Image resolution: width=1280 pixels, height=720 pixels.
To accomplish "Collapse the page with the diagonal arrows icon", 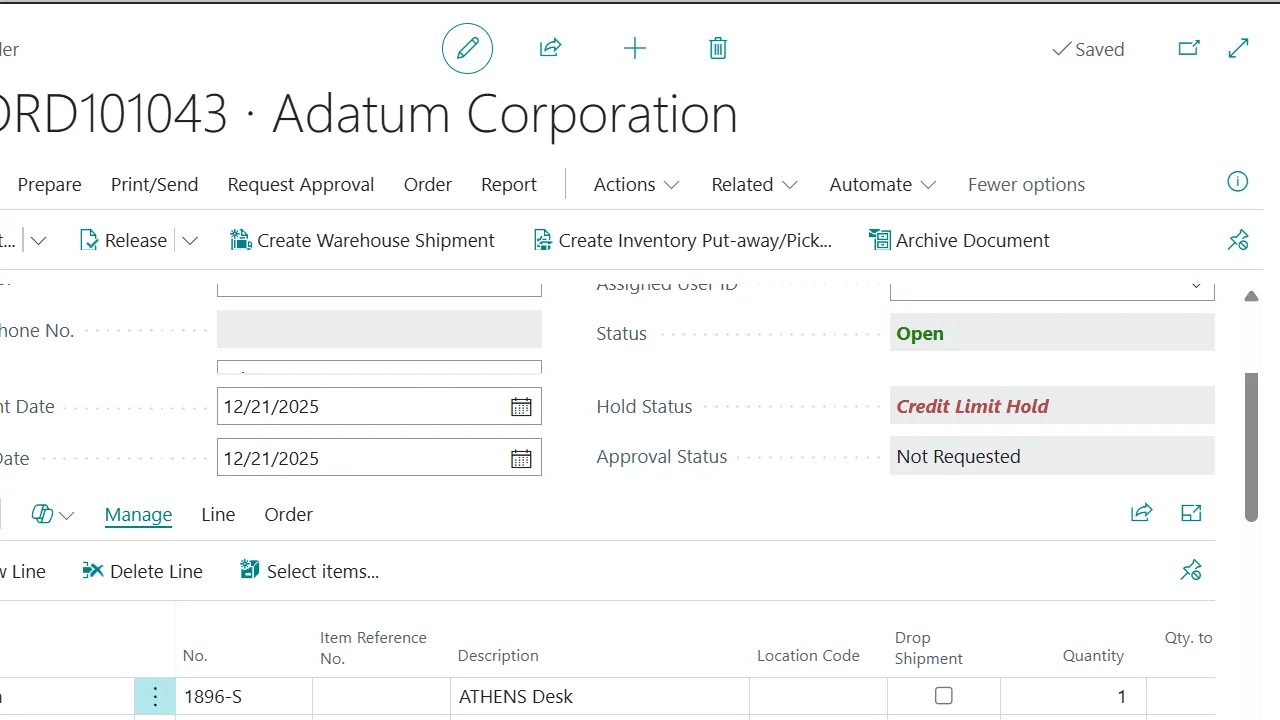I will point(1239,48).
